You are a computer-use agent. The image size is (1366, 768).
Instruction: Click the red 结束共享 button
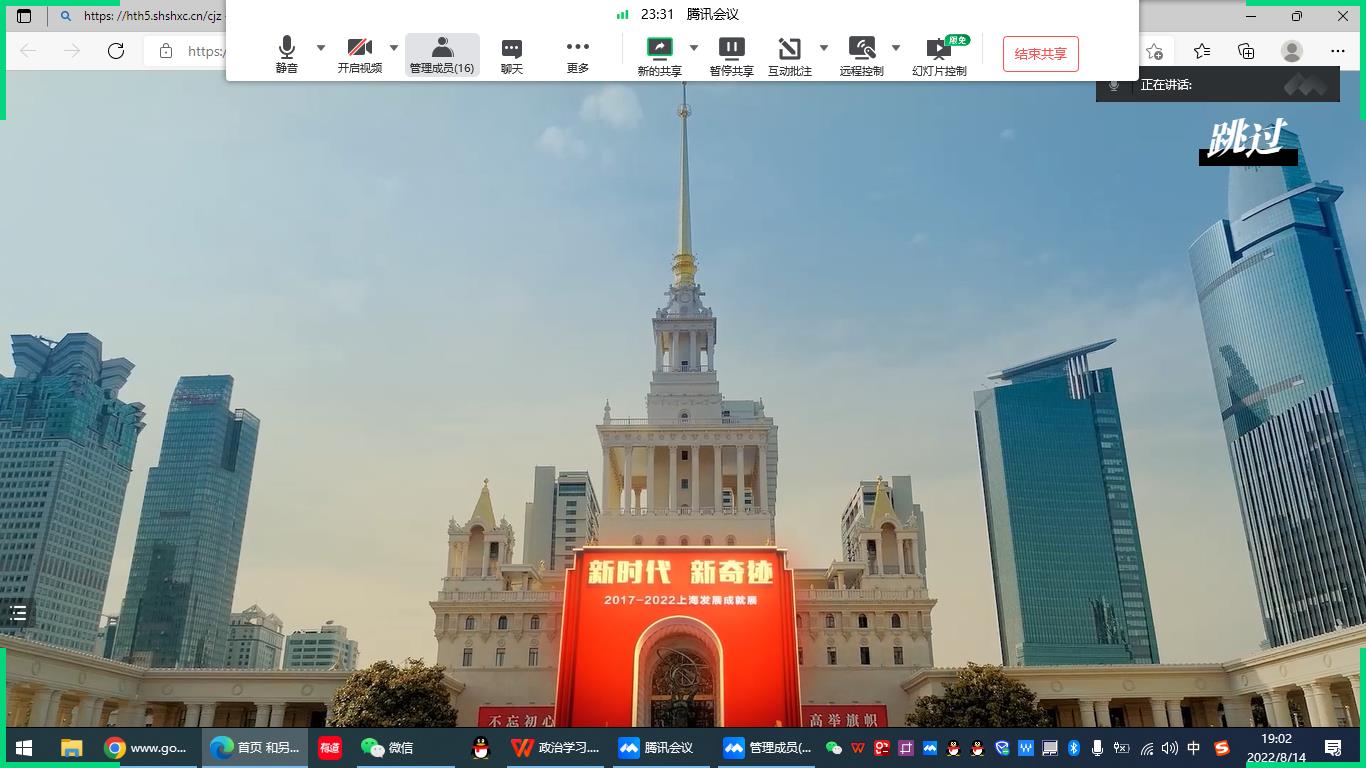coord(1040,54)
